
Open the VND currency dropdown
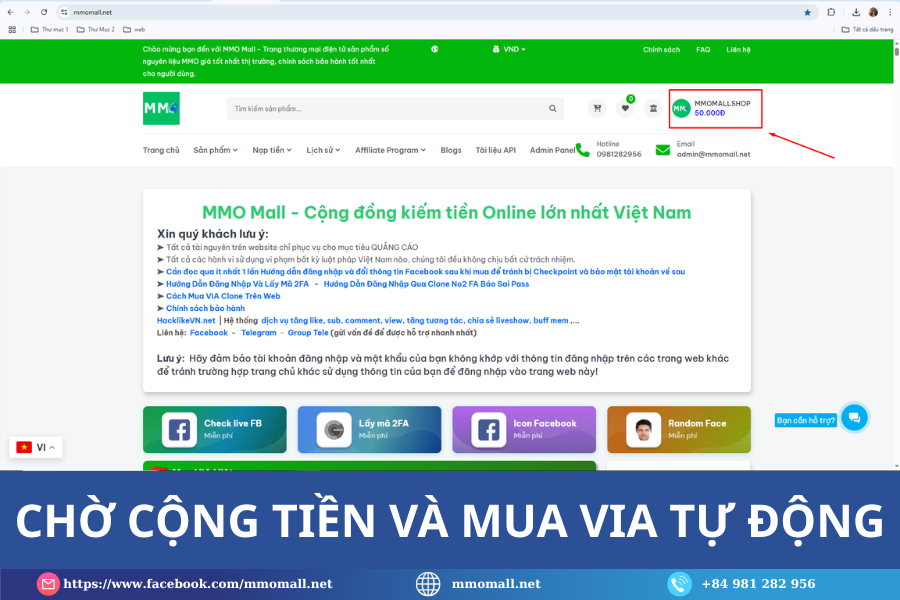pos(509,49)
